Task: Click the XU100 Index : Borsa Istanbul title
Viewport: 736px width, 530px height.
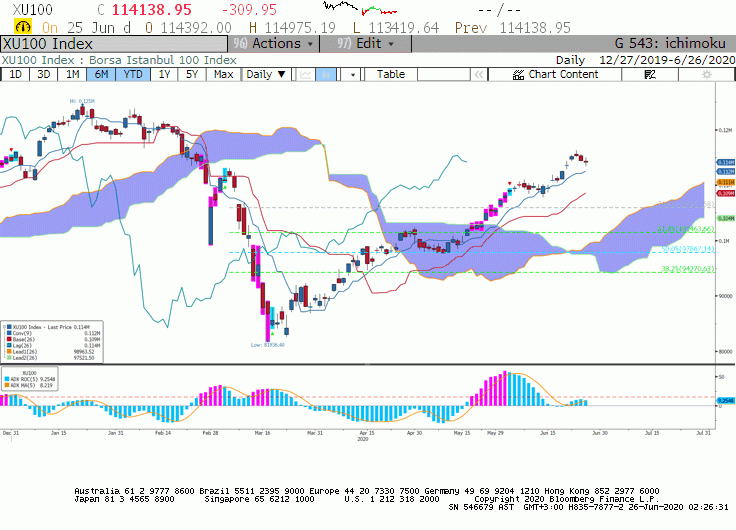Action: [119, 60]
